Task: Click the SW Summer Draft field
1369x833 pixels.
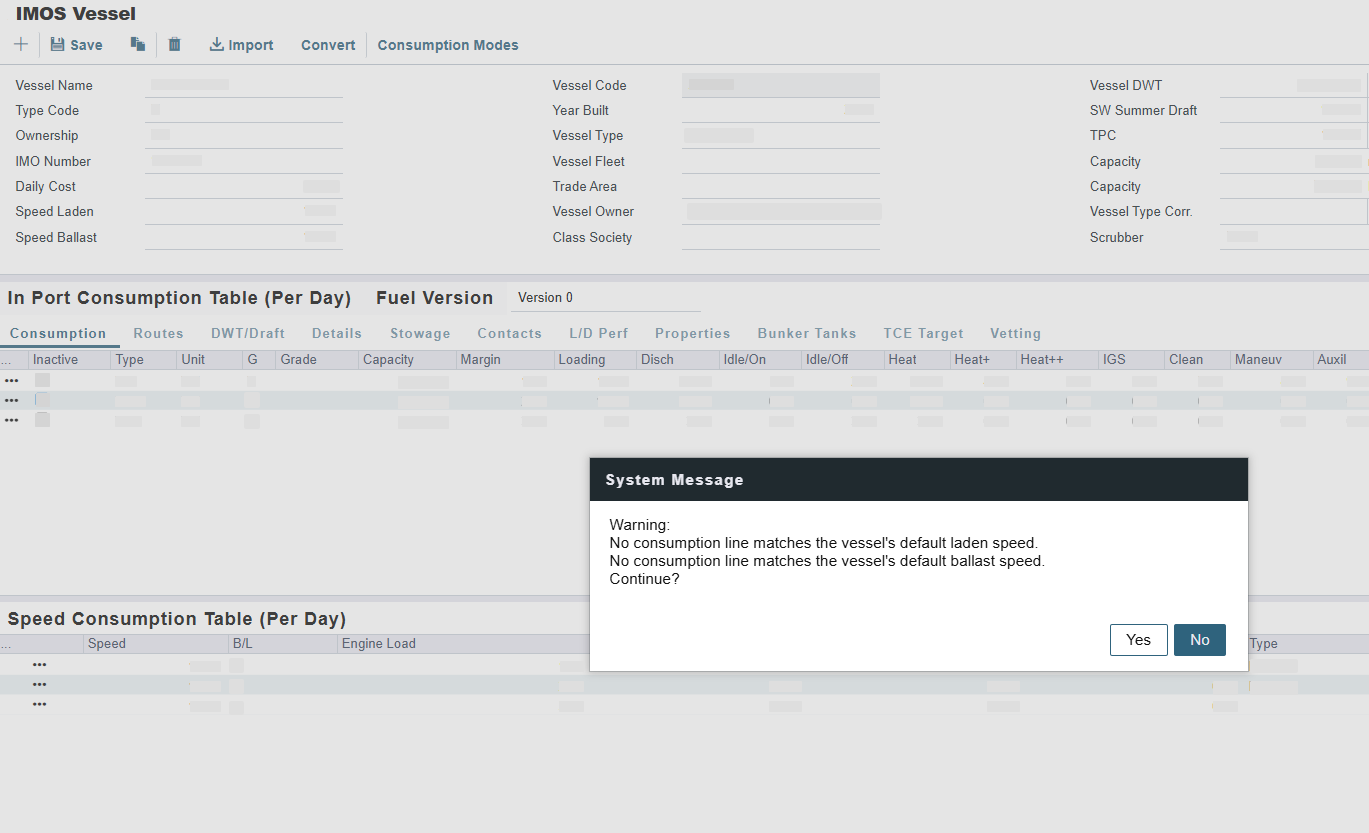Action: (1294, 111)
